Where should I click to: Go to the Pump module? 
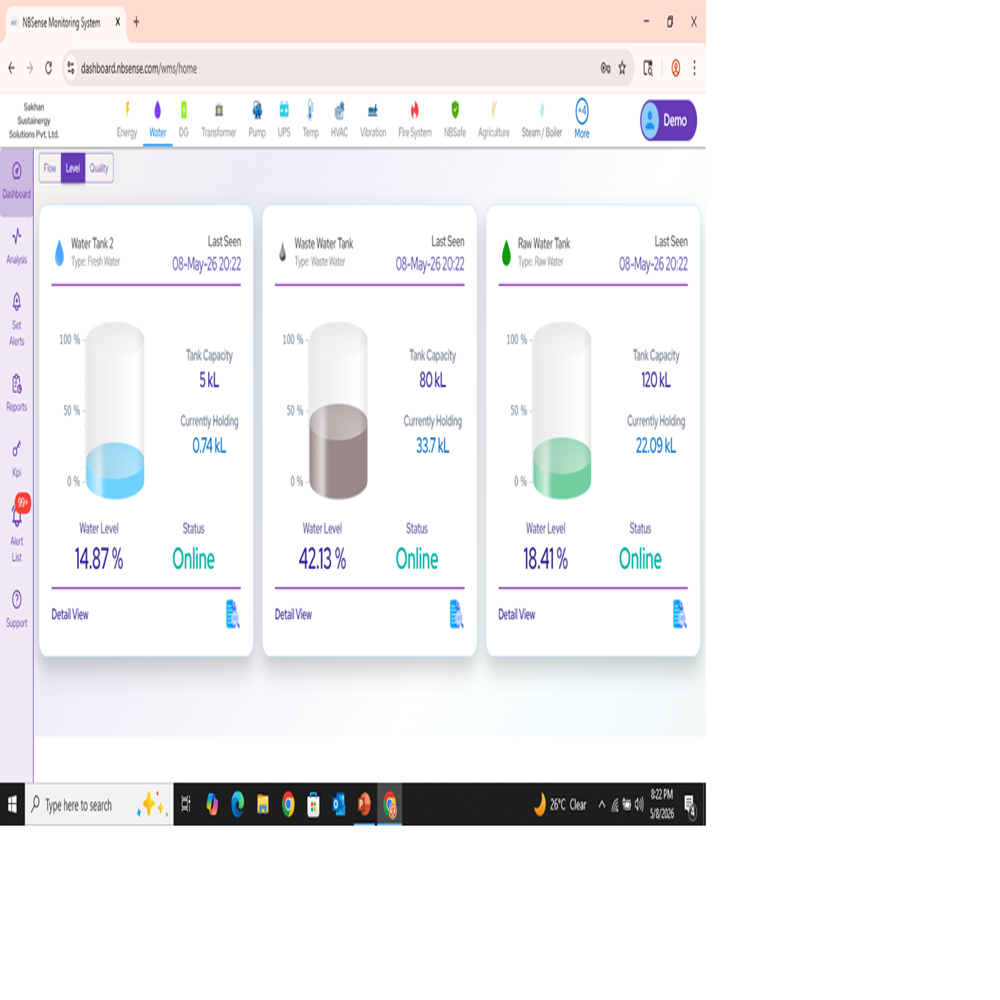[257, 119]
